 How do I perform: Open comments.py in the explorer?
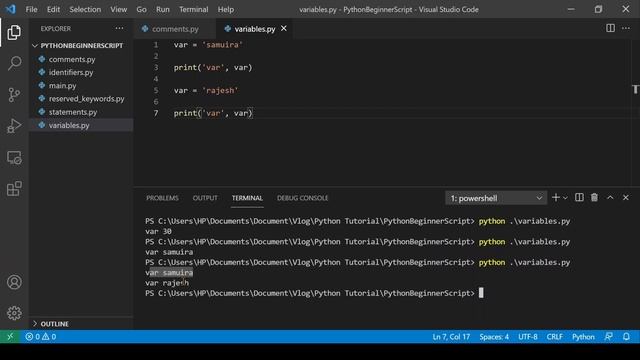pos(72,60)
